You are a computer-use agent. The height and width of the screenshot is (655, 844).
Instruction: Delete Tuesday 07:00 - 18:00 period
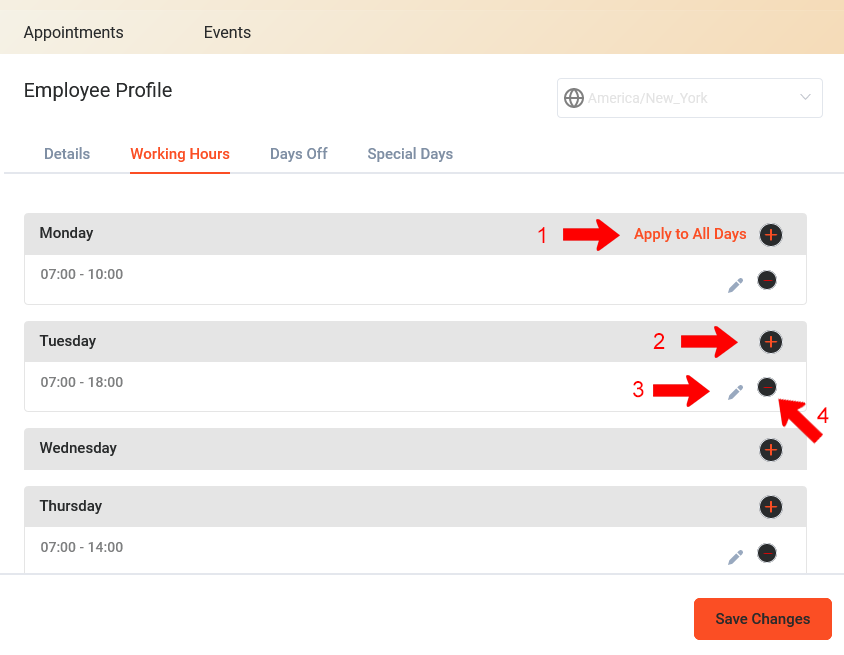(x=766, y=386)
